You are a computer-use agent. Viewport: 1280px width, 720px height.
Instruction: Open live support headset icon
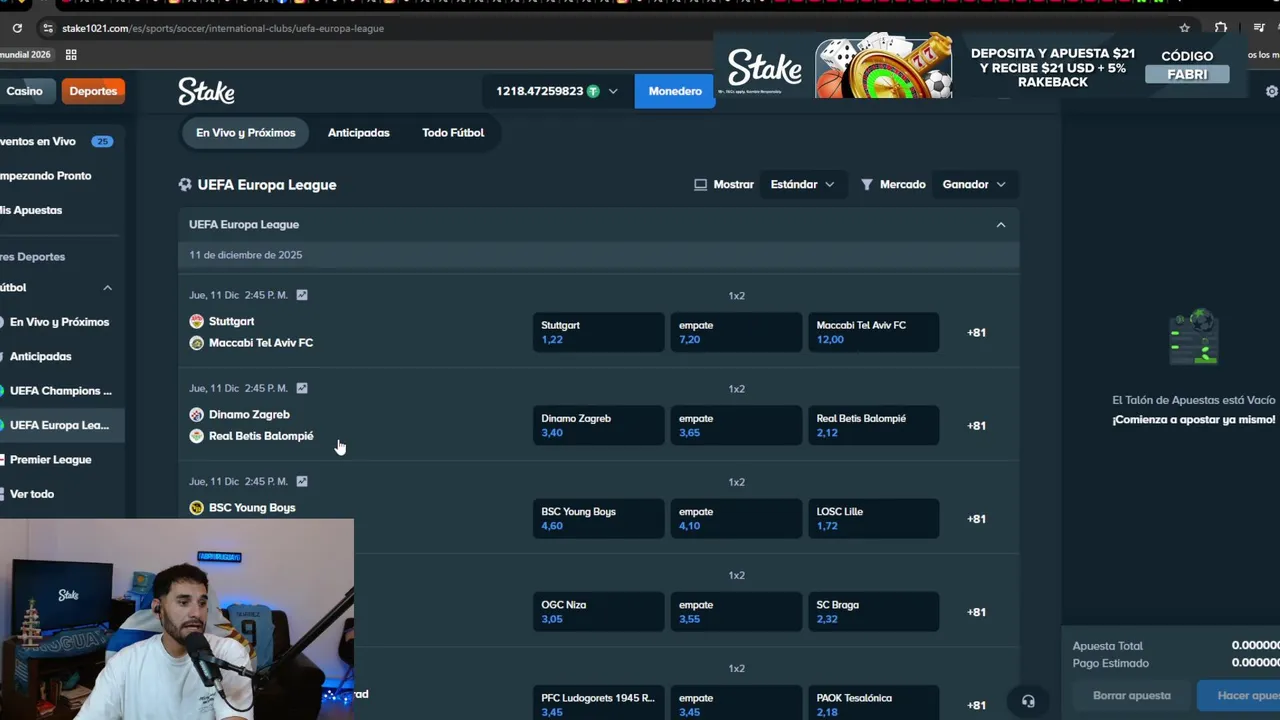1028,701
